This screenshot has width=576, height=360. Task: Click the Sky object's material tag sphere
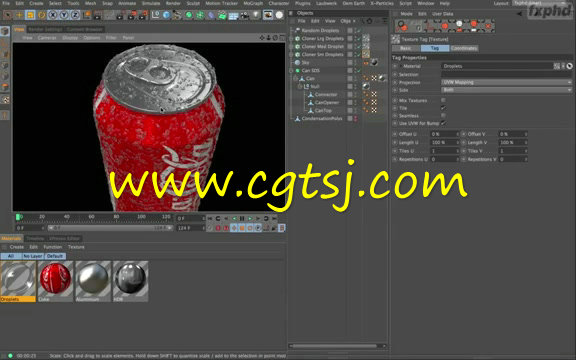tap(374, 62)
